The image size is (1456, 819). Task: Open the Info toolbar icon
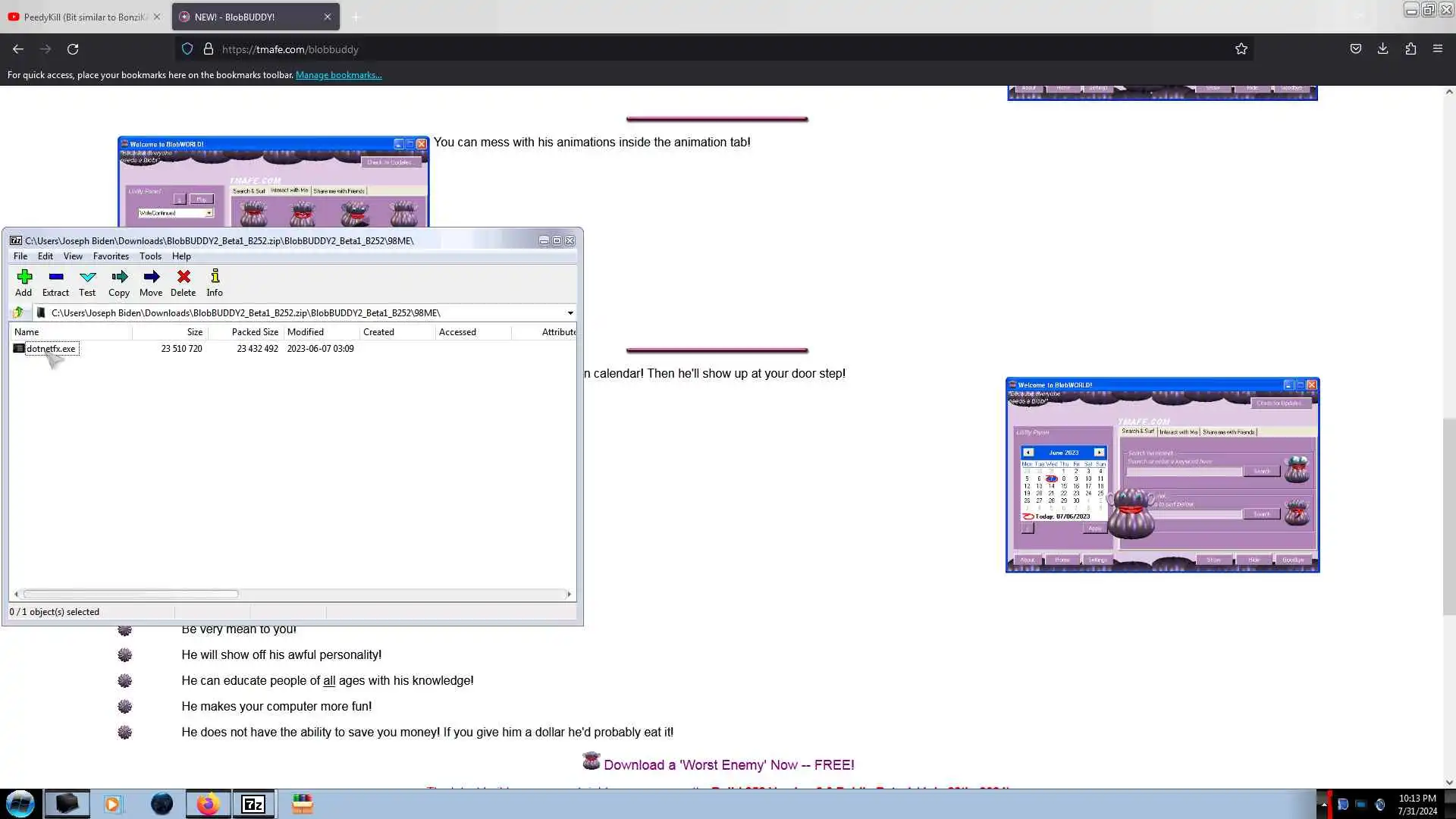[215, 282]
